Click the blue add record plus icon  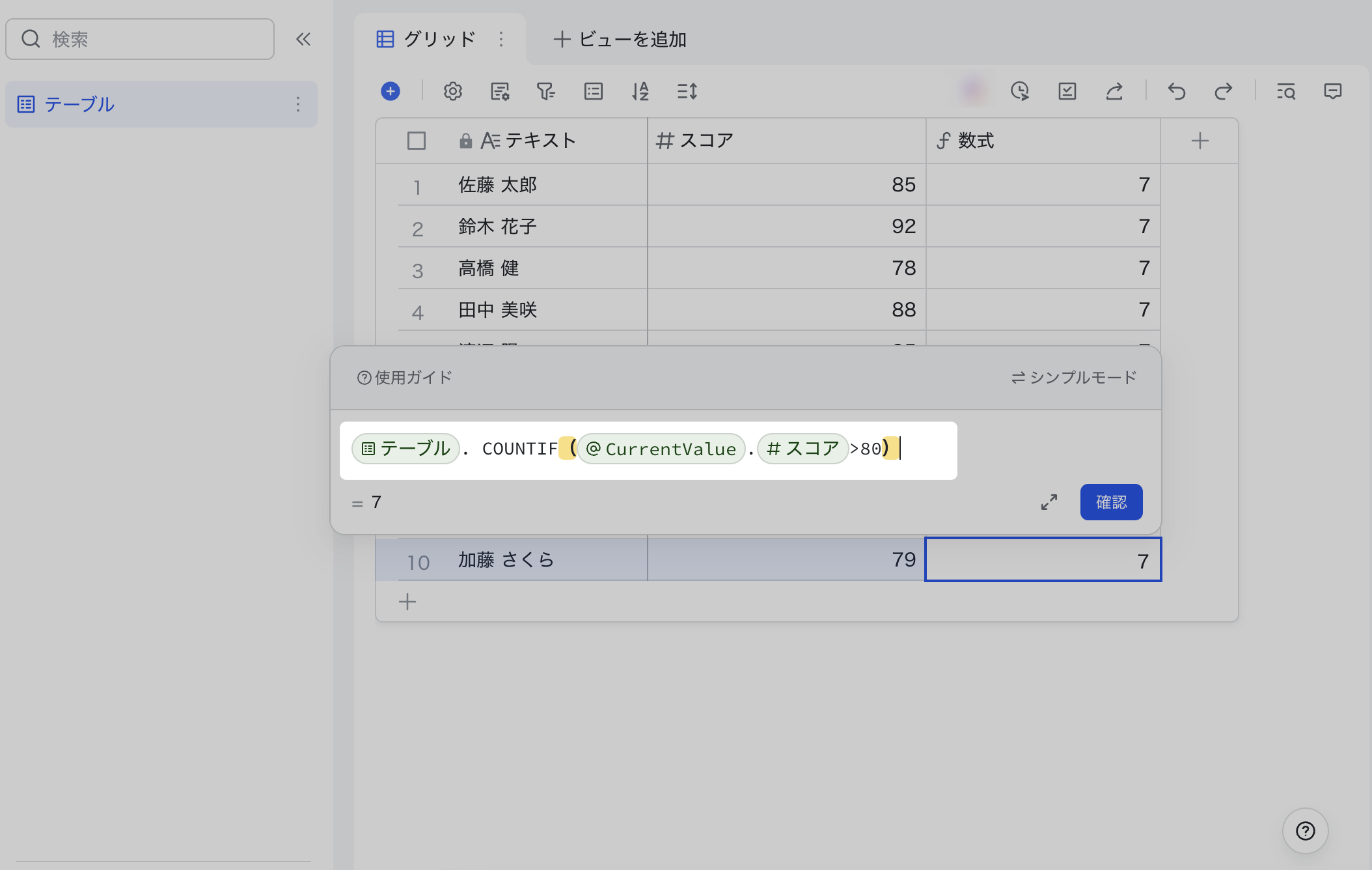pyautogui.click(x=391, y=91)
